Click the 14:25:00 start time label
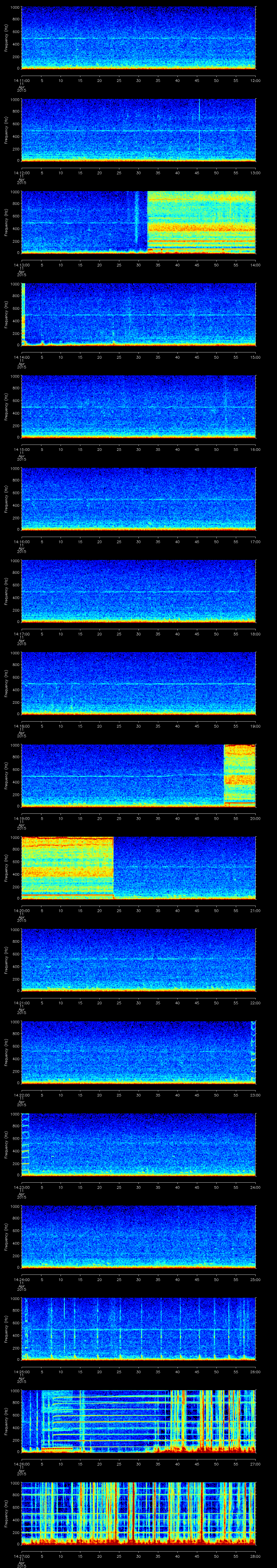 (x=21, y=1371)
